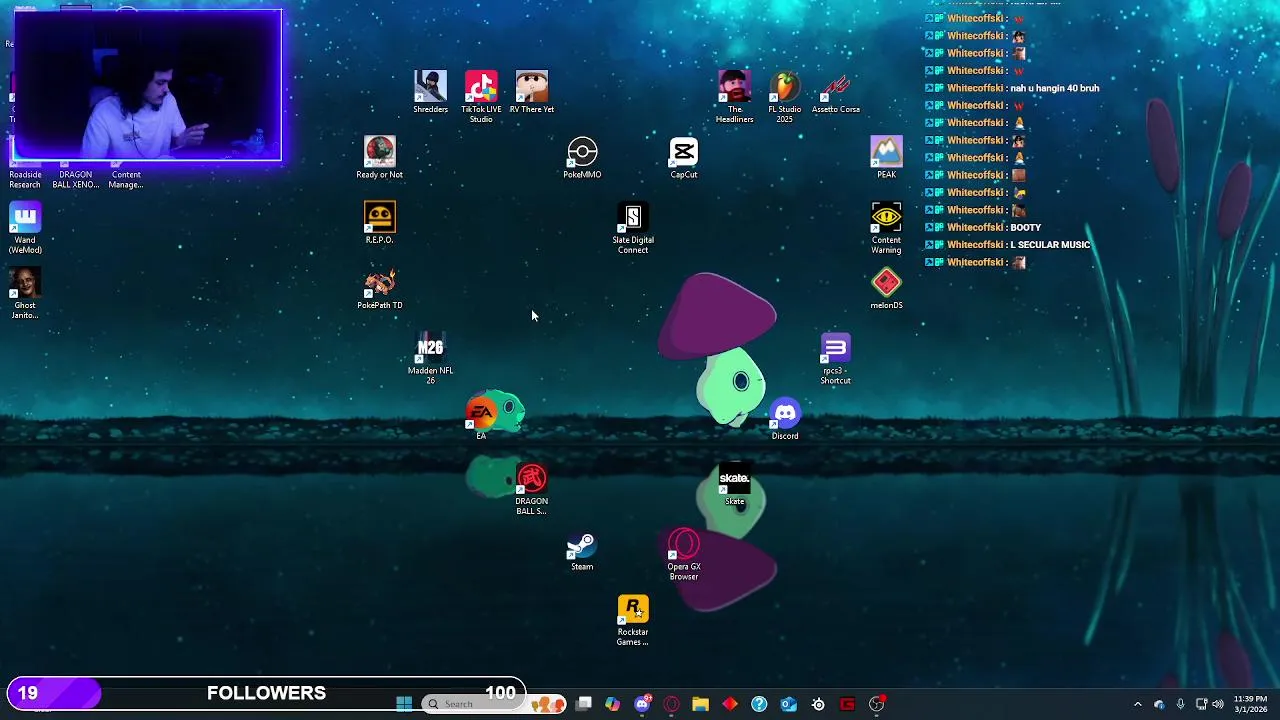Click the red diamond taskbar icon
Screen dimensions: 1280x720
coord(730,704)
